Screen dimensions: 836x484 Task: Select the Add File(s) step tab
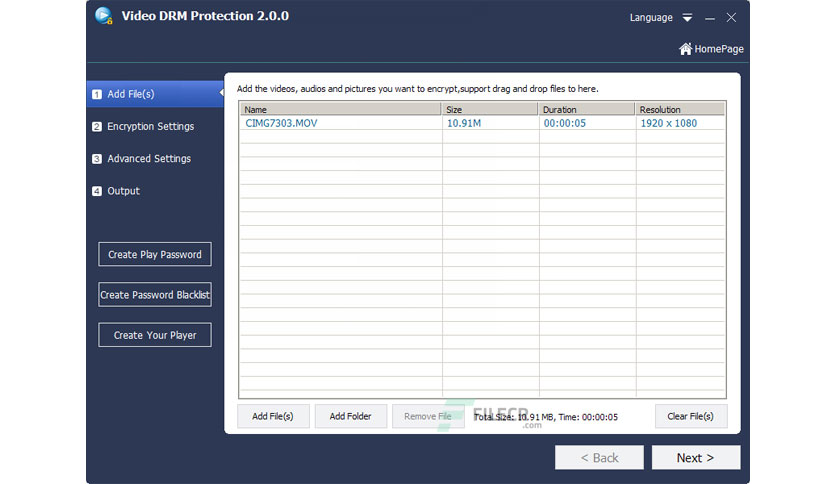click(155, 94)
